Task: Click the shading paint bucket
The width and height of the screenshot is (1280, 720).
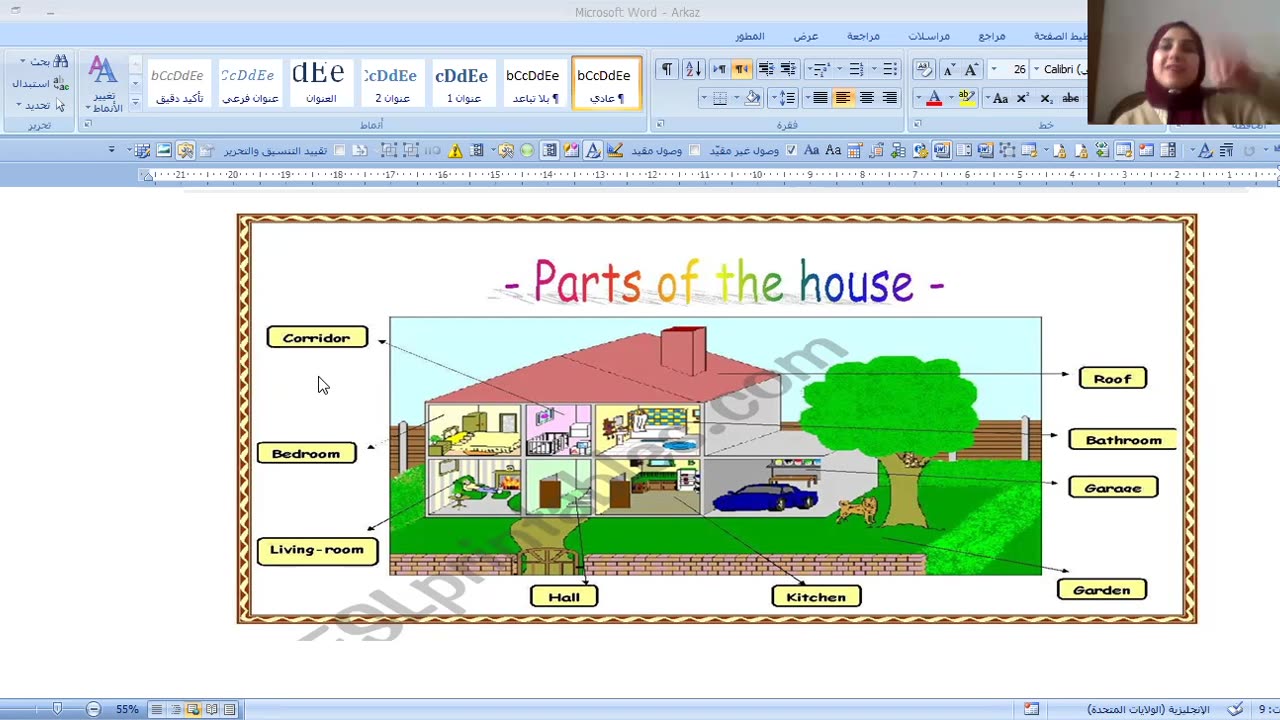Action: [752, 98]
